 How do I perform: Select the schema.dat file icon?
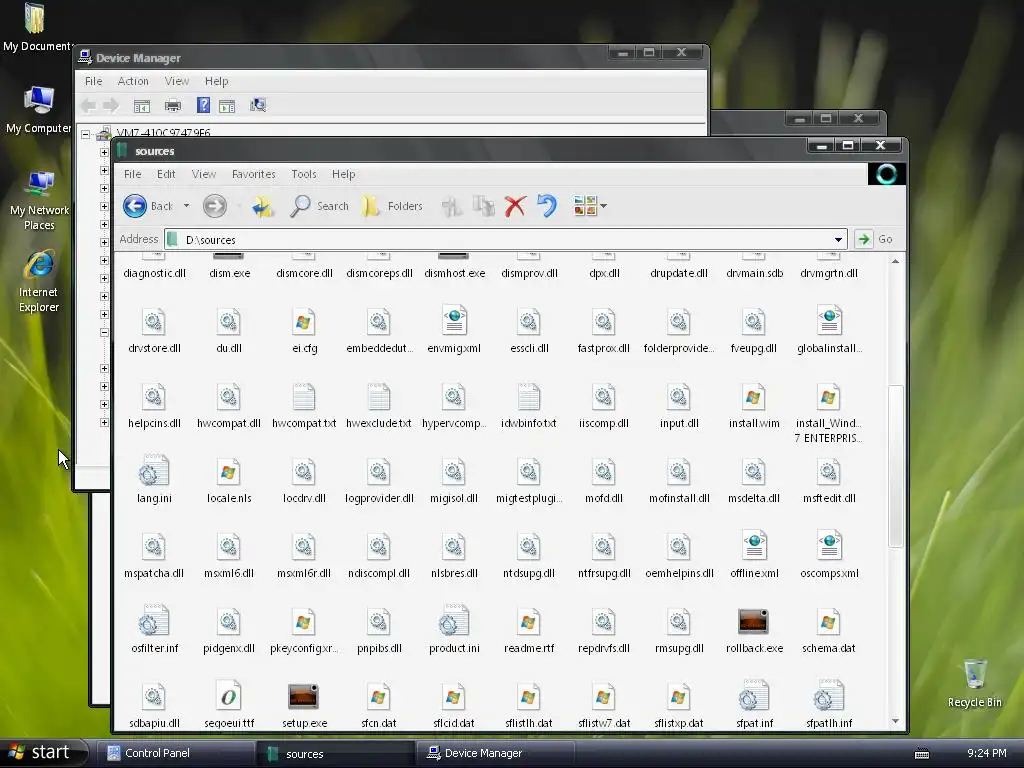pos(829,622)
